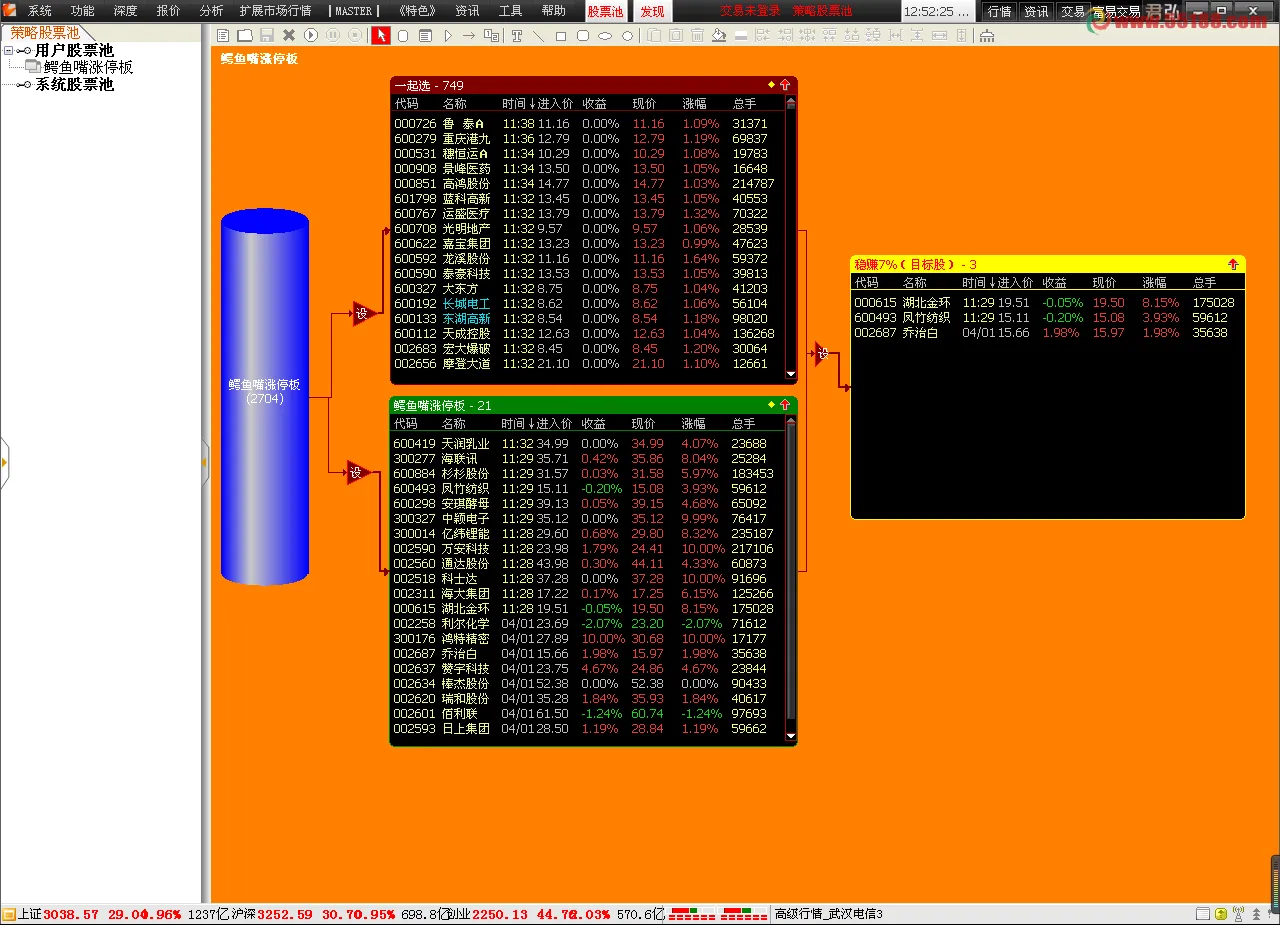Viewport: 1280px width, 925px height.
Task: Select the 天润乳业 row in 鳄鱼嘴涨停板 list
Action: tap(588, 443)
